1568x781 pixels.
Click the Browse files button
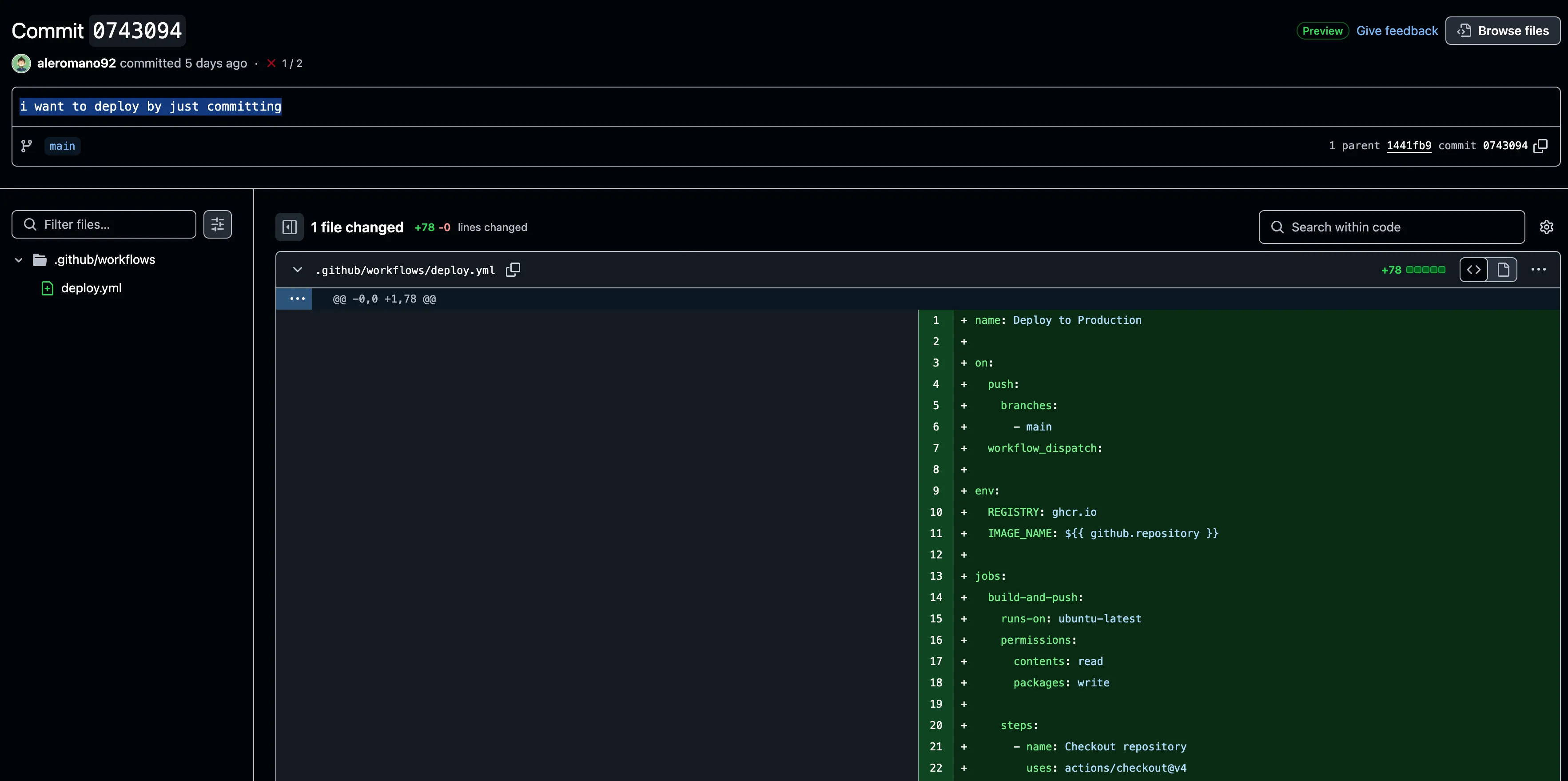coord(1502,31)
